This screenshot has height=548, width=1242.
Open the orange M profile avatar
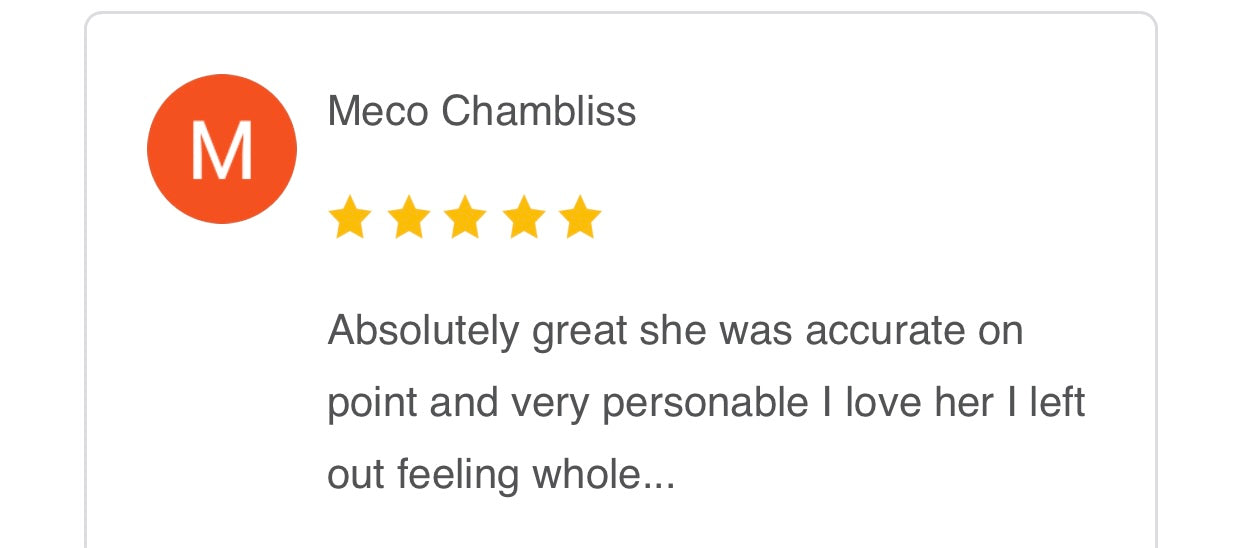pos(222,149)
